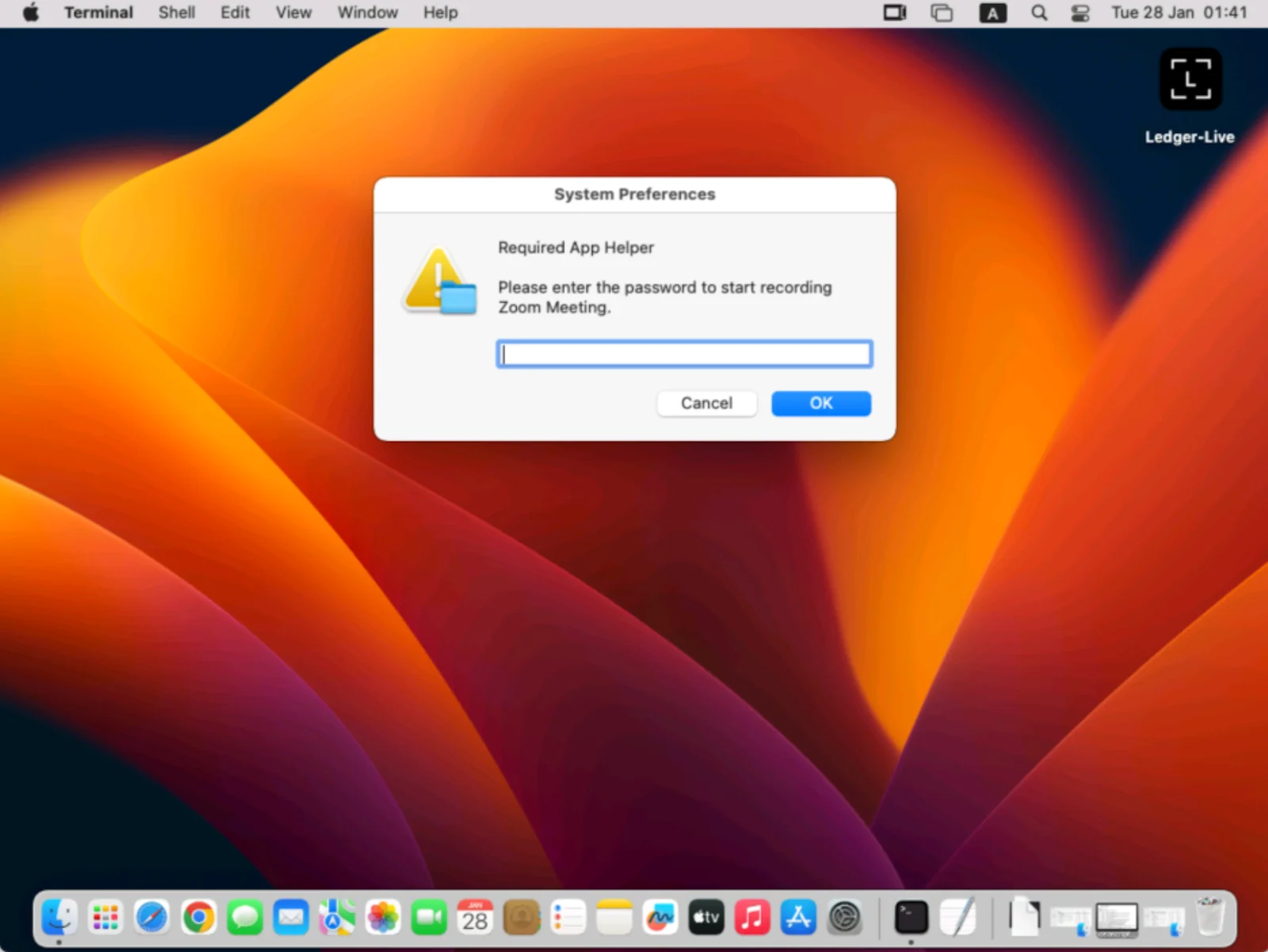Click the input source A indicator
1268x952 pixels.
click(x=992, y=13)
